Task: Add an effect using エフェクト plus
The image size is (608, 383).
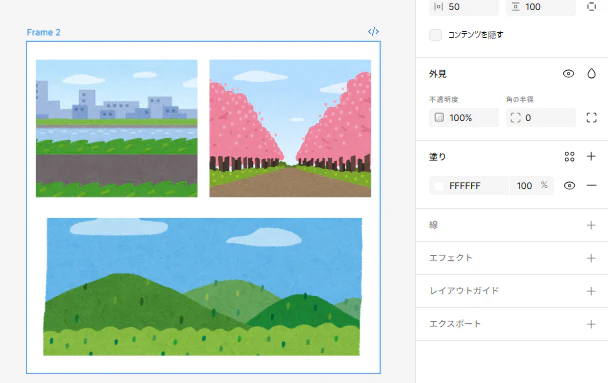Action: 591,258
